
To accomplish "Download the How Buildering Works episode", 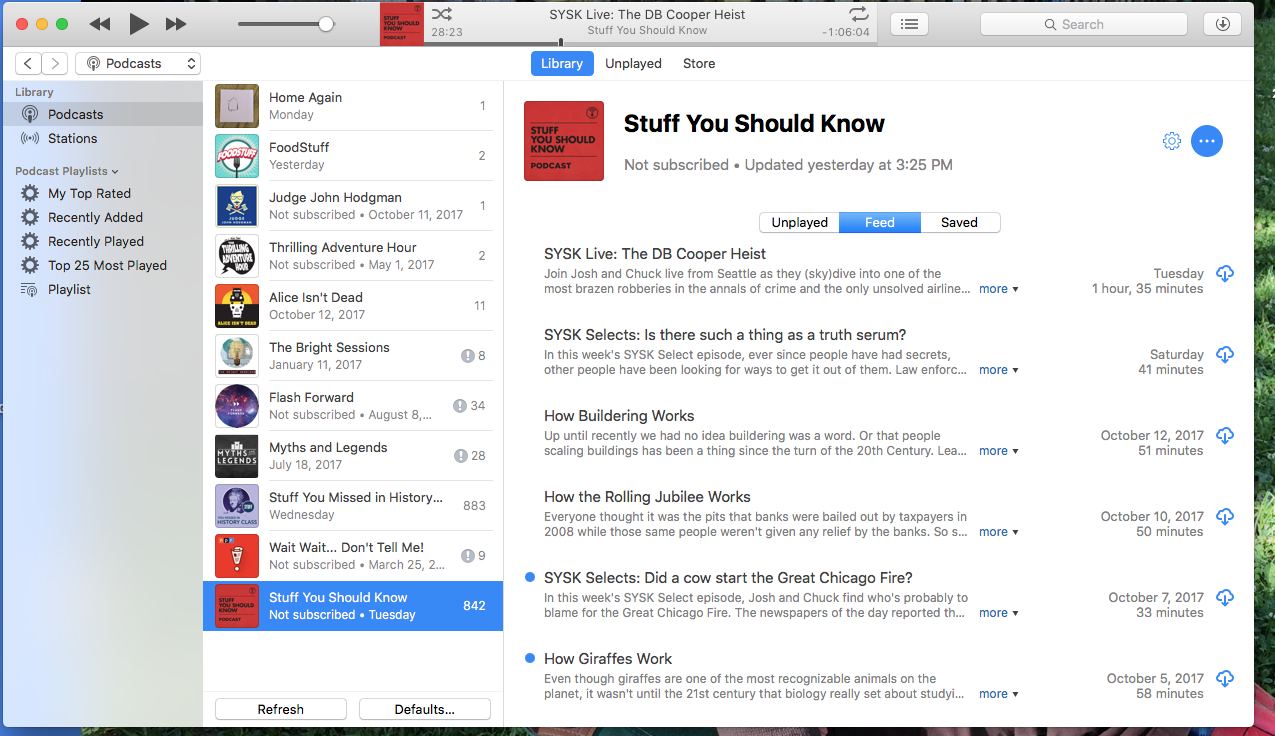I will click(x=1225, y=435).
